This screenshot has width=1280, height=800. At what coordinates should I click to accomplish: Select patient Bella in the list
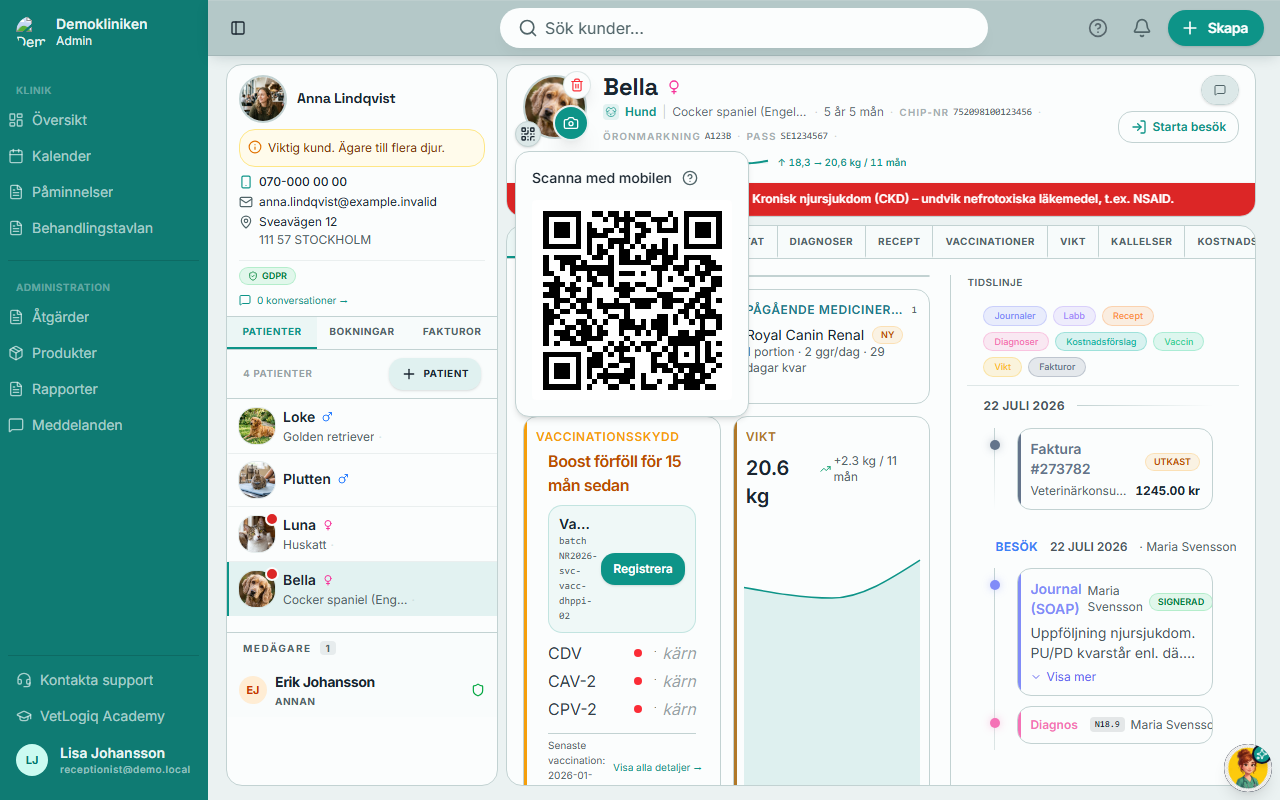362,589
